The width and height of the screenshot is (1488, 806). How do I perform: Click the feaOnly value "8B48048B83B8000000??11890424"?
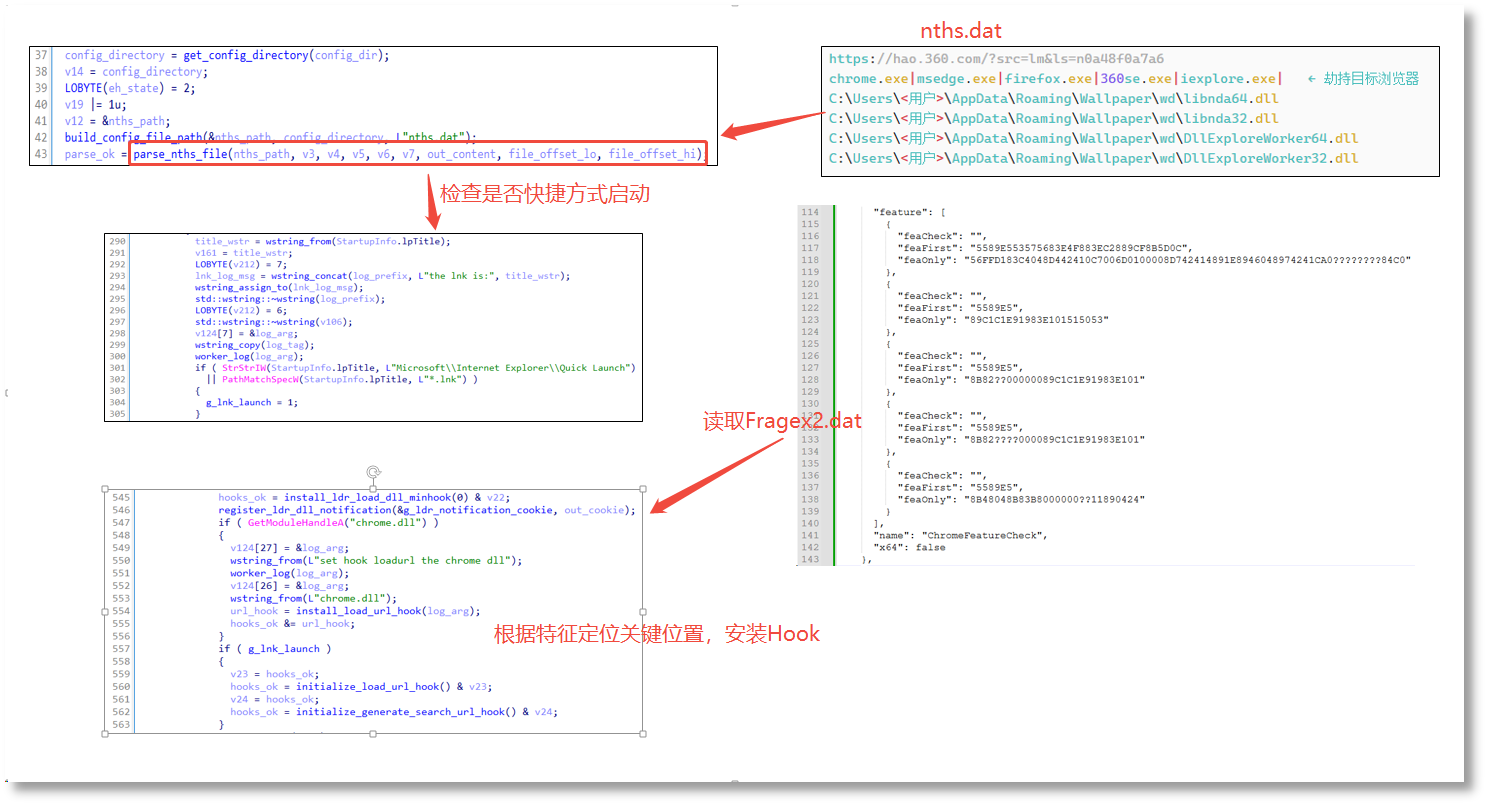point(1054,499)
